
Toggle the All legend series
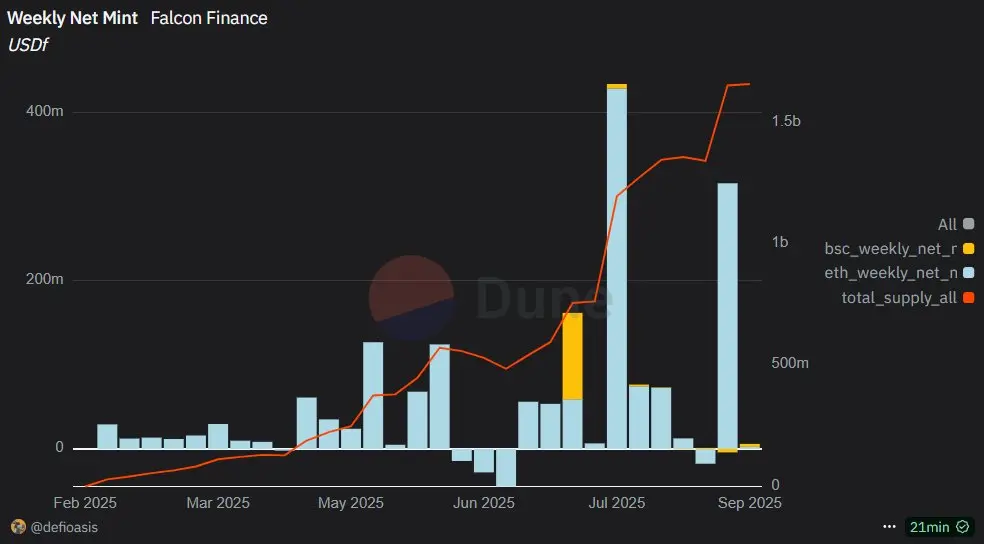956,224
